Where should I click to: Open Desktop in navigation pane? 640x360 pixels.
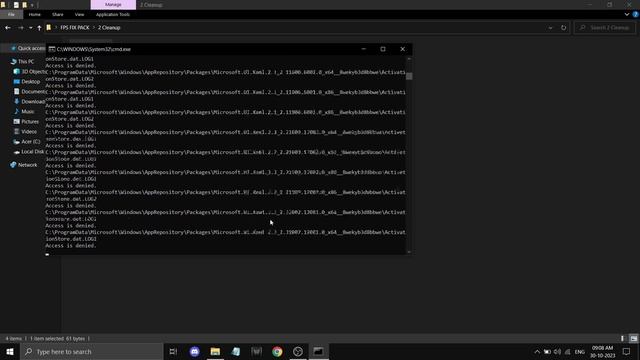27,81
